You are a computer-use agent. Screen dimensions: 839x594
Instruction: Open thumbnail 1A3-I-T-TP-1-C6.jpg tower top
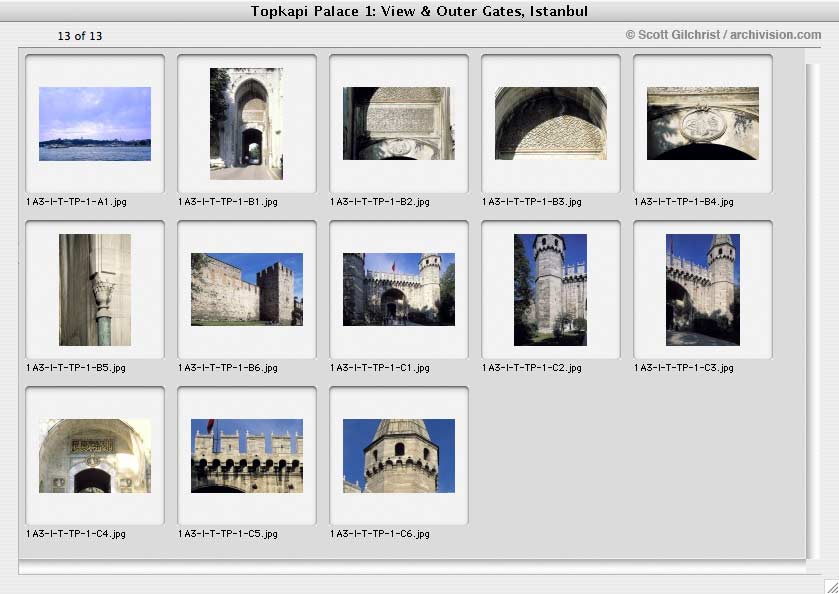[399, 456]
